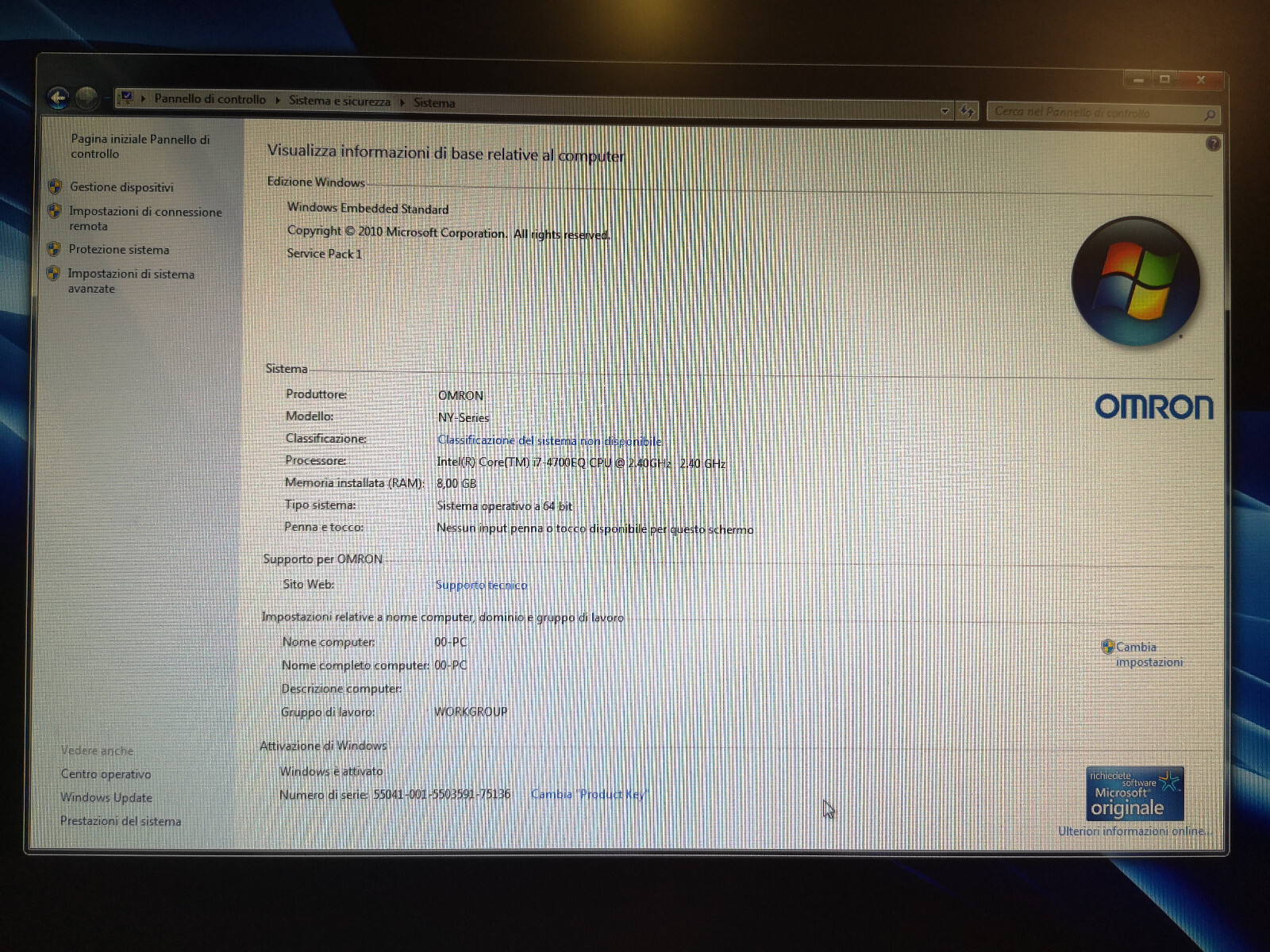Click the NY-Series model value

coord(464,417)
